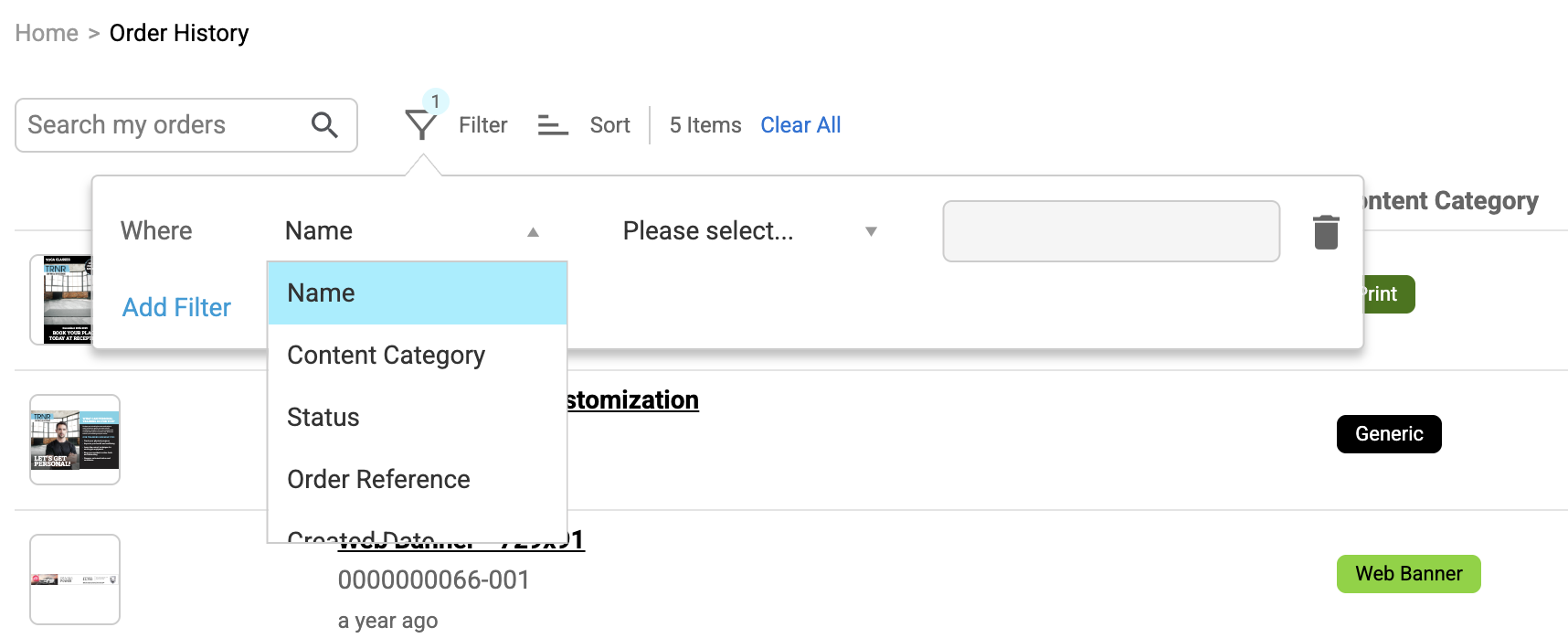The image size is (1568, 638).
Task: Open the Filter funnel icon
Action: click(421, 125)
